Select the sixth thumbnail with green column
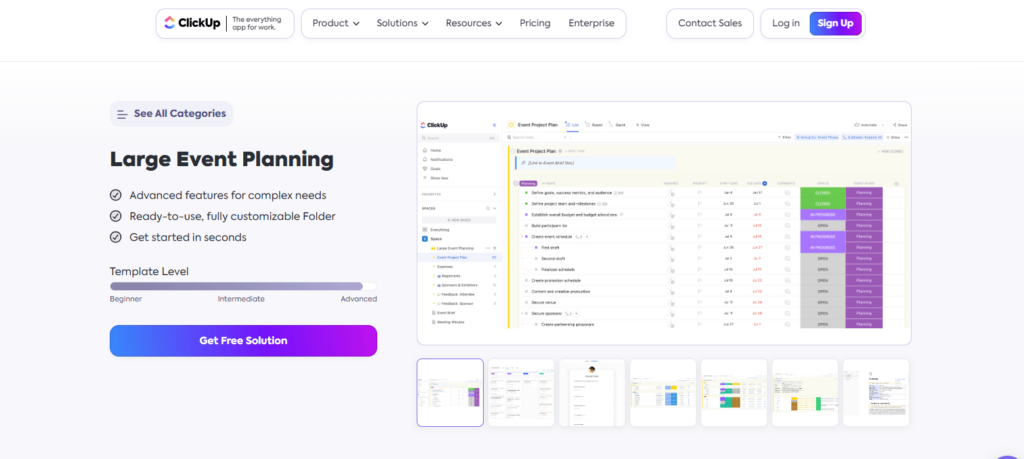This screenshot has width=1024, height=459. (805, 392)
